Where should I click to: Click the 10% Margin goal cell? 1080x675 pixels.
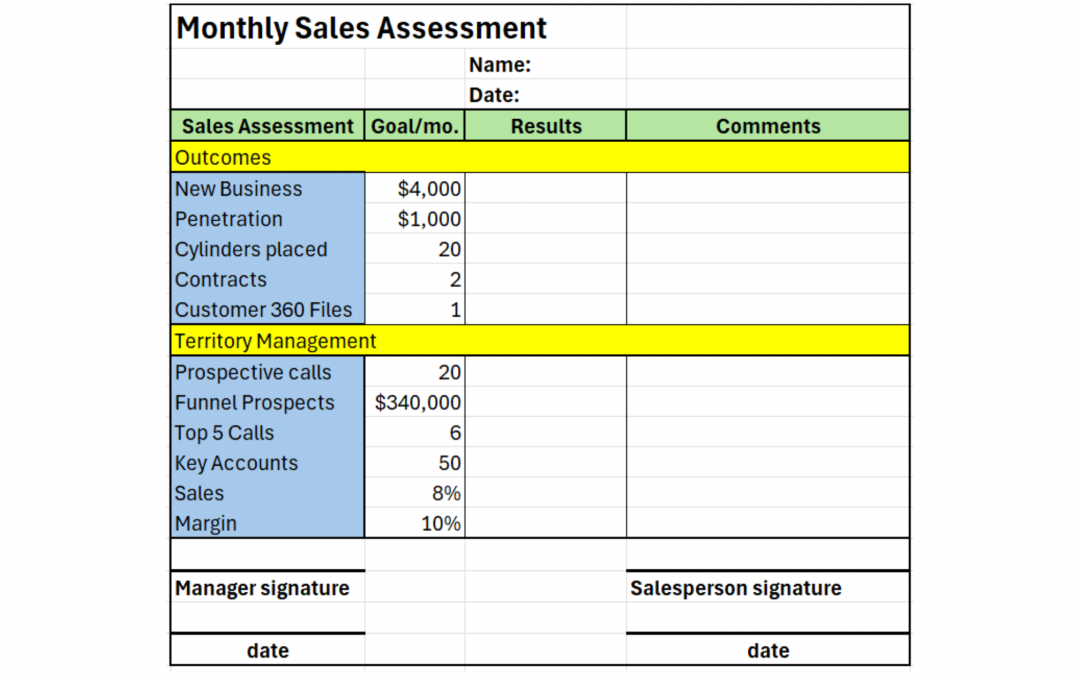416,523
